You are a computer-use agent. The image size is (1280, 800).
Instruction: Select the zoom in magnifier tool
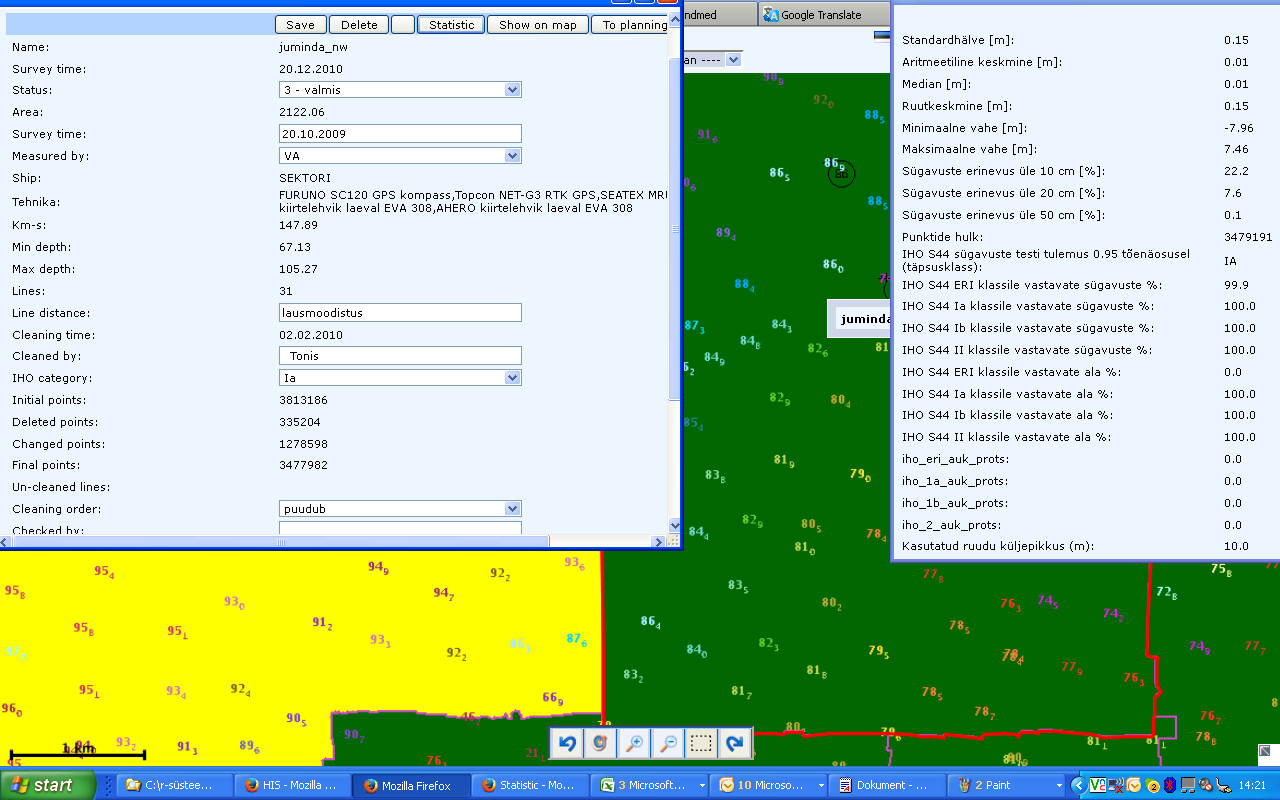(634, 743)
